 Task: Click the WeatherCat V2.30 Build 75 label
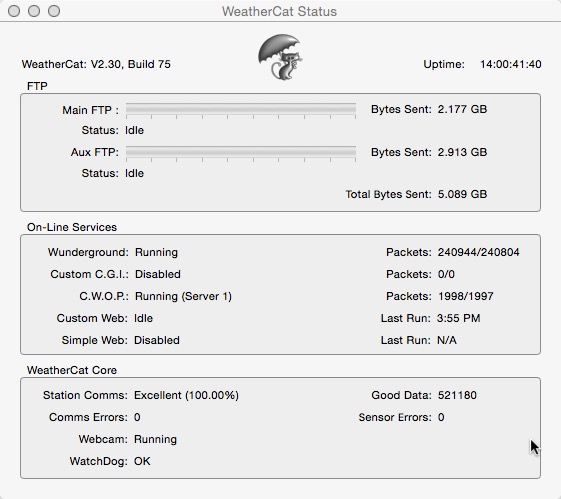click(96, 64)
